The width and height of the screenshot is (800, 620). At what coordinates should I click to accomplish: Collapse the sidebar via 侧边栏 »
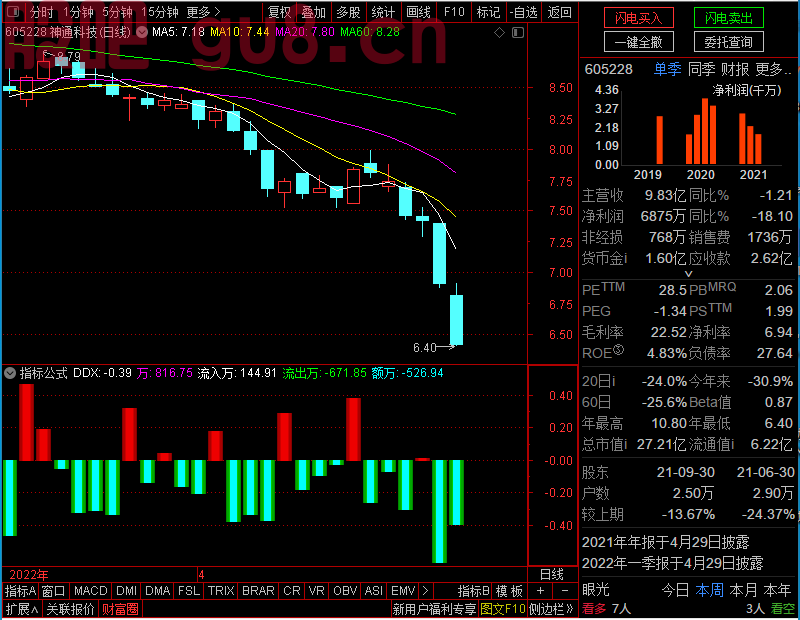(551, 609)
